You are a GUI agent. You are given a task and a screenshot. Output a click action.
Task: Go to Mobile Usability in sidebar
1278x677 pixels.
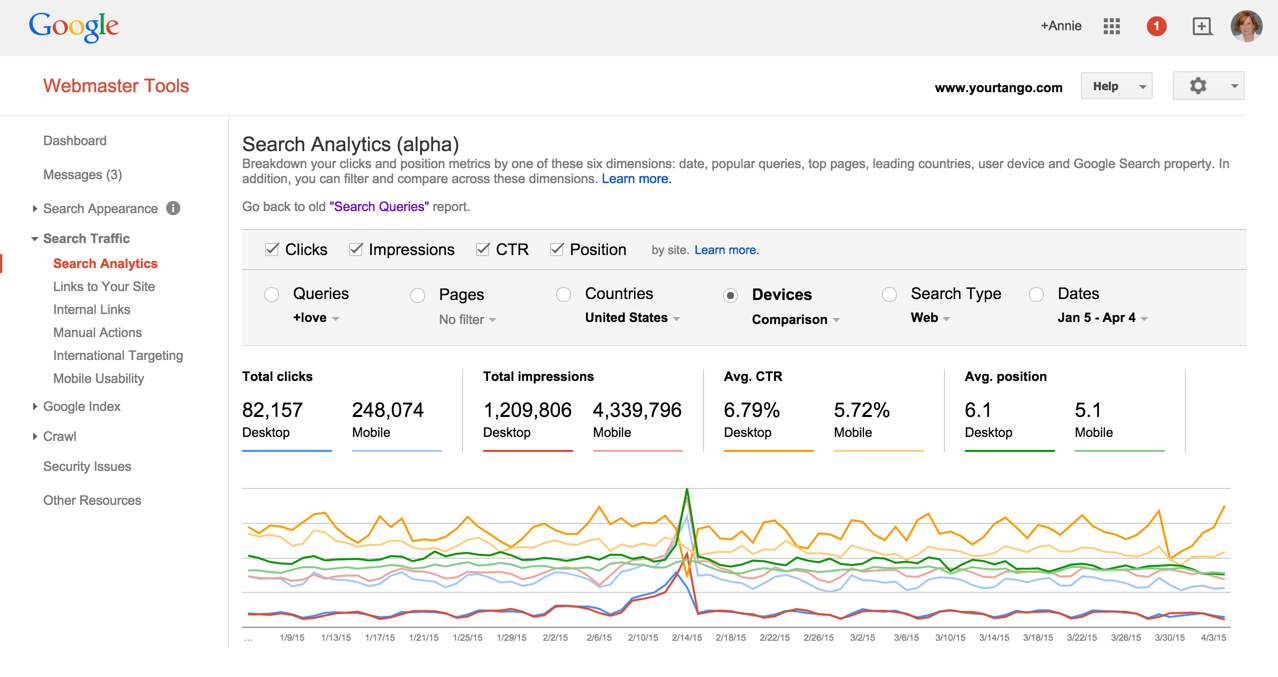pyautogui.click(x=98, y=379)
